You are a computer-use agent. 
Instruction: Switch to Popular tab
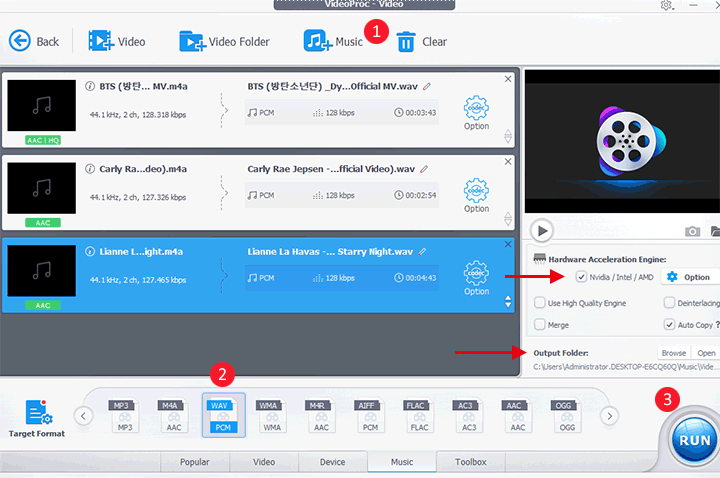(x=195, y=461)
